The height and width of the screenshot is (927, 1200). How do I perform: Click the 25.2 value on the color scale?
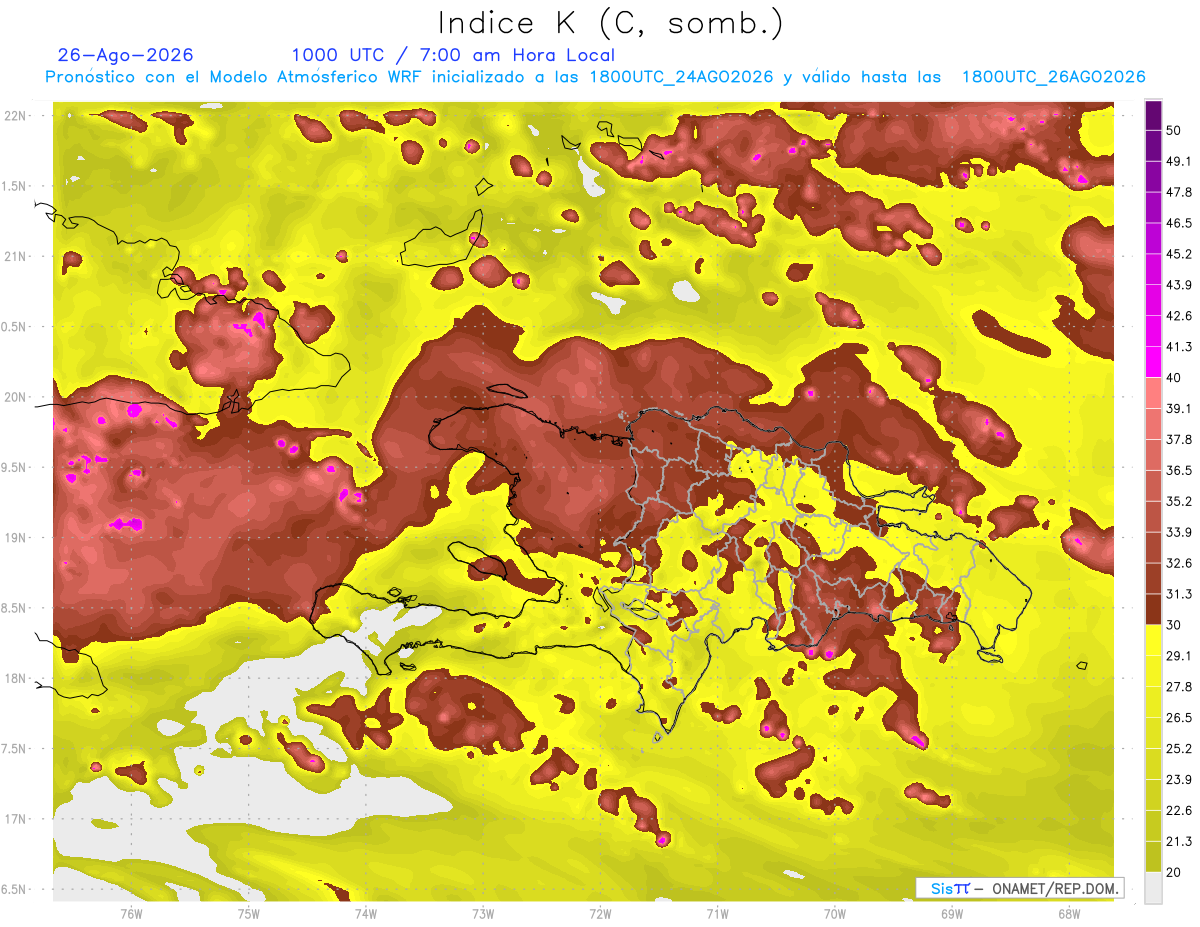click(1178, 749)
